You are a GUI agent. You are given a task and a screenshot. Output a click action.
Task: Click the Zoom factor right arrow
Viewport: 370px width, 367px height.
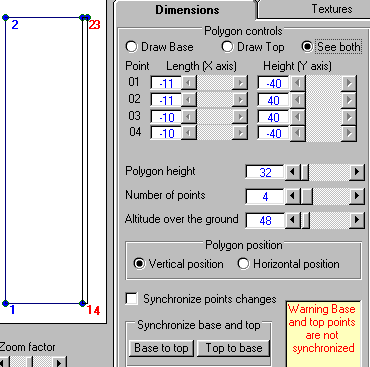pos(59,362)
